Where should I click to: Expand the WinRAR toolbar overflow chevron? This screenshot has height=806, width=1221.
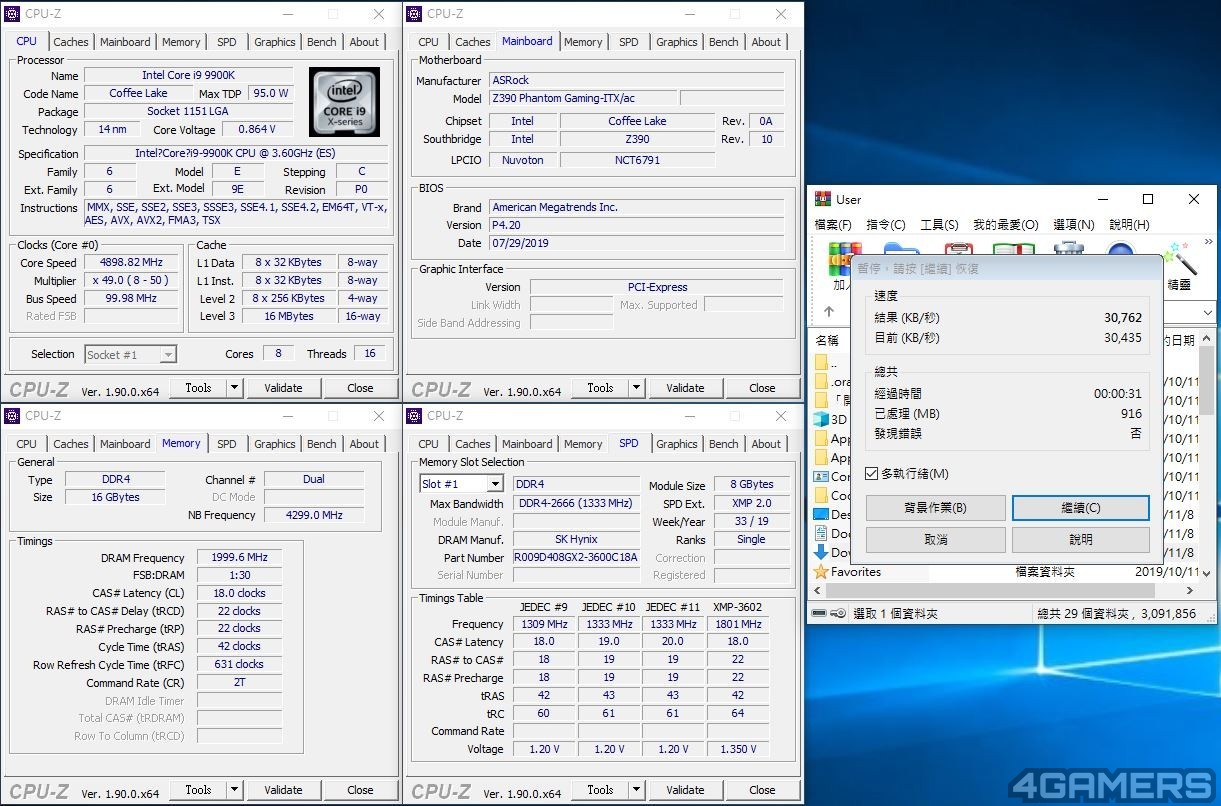[x=1207, y=243]
